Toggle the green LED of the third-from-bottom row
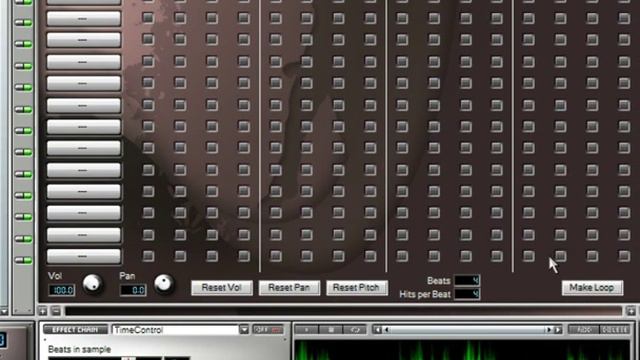The width and height of the screenshot is (640, 360). click(23, 217)
